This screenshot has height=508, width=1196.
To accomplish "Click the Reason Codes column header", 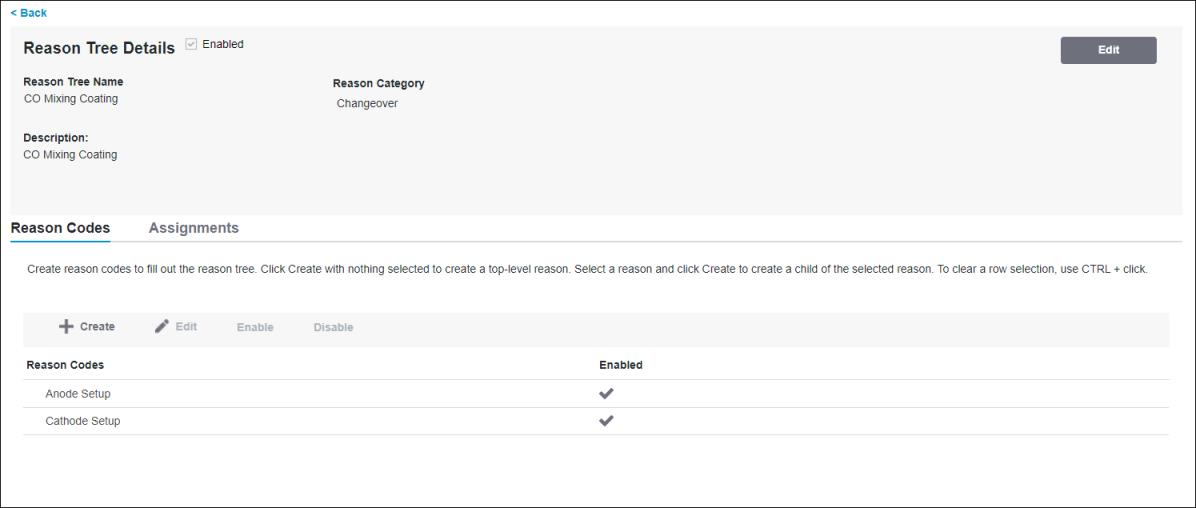I will pyautogui.click(x=66, y=365).
